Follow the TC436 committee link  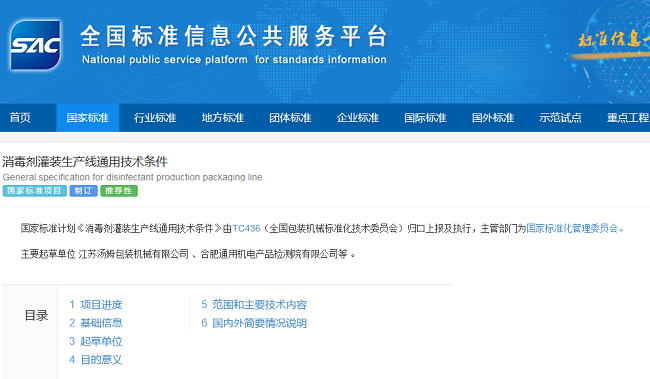point(246,228)
